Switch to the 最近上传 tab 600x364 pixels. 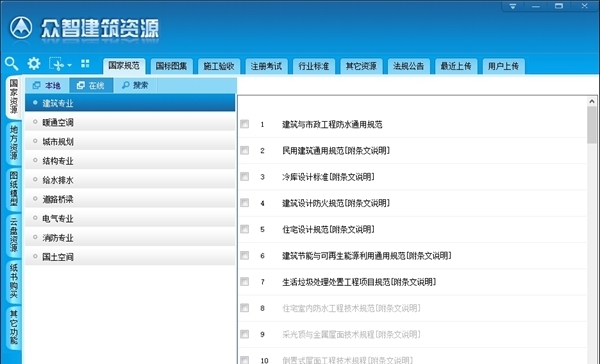pyautogui.click(x=456, y=66)
